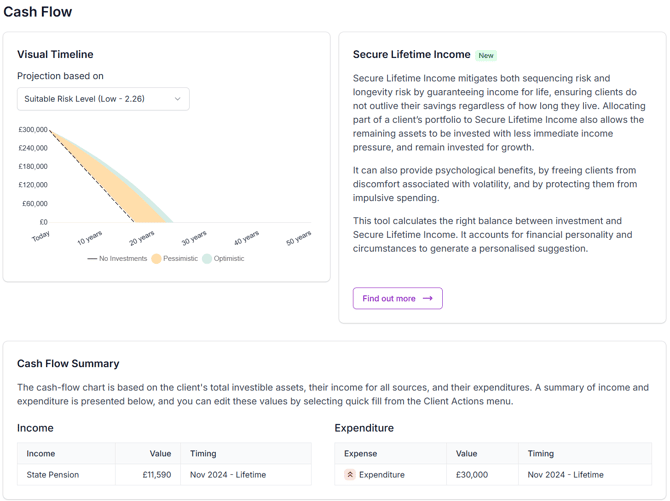Click the £30,000 expenditure value cell
This screenshot has height=501, width=670.
point(472,475)
